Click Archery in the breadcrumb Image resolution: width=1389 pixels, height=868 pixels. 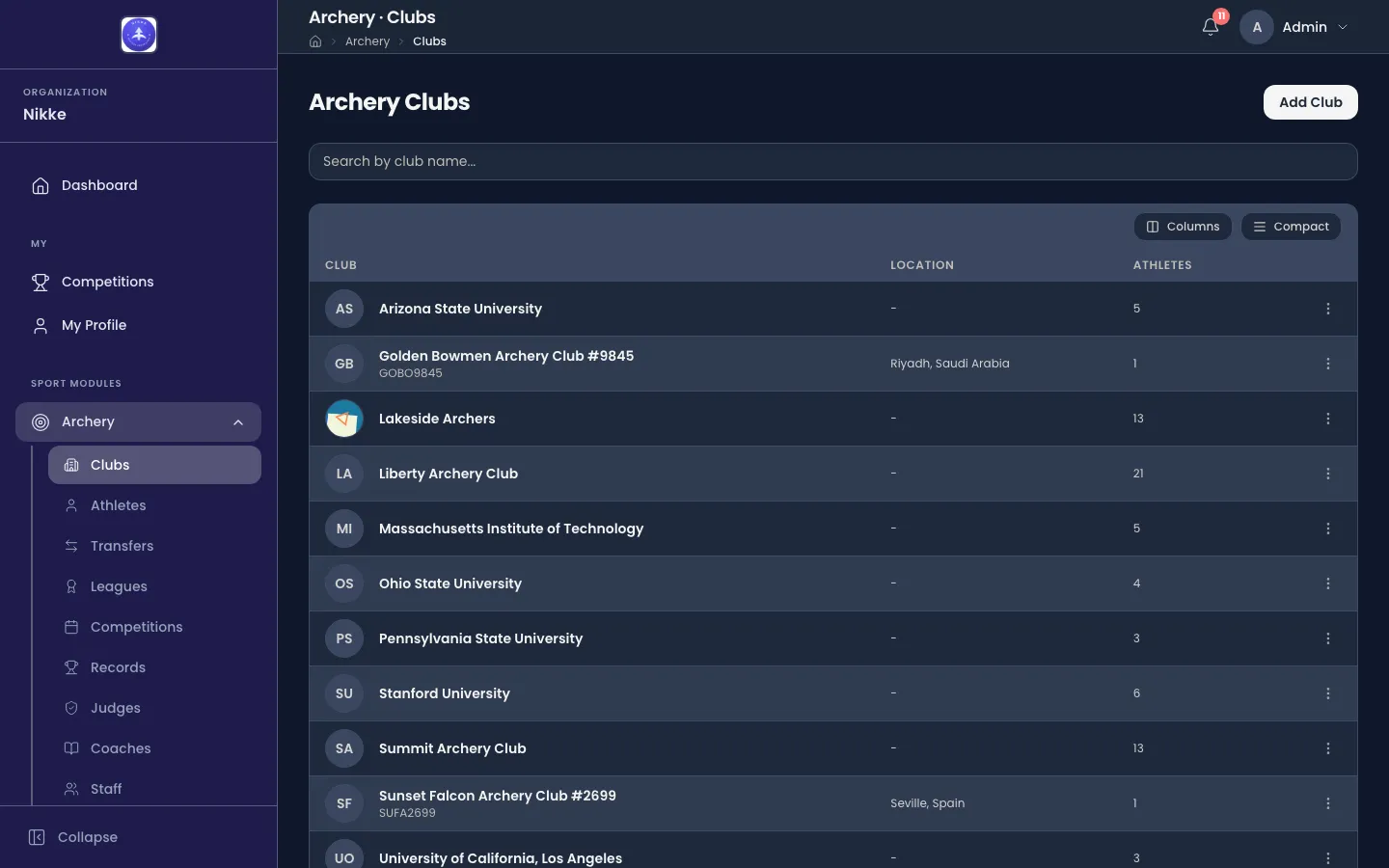368,41
